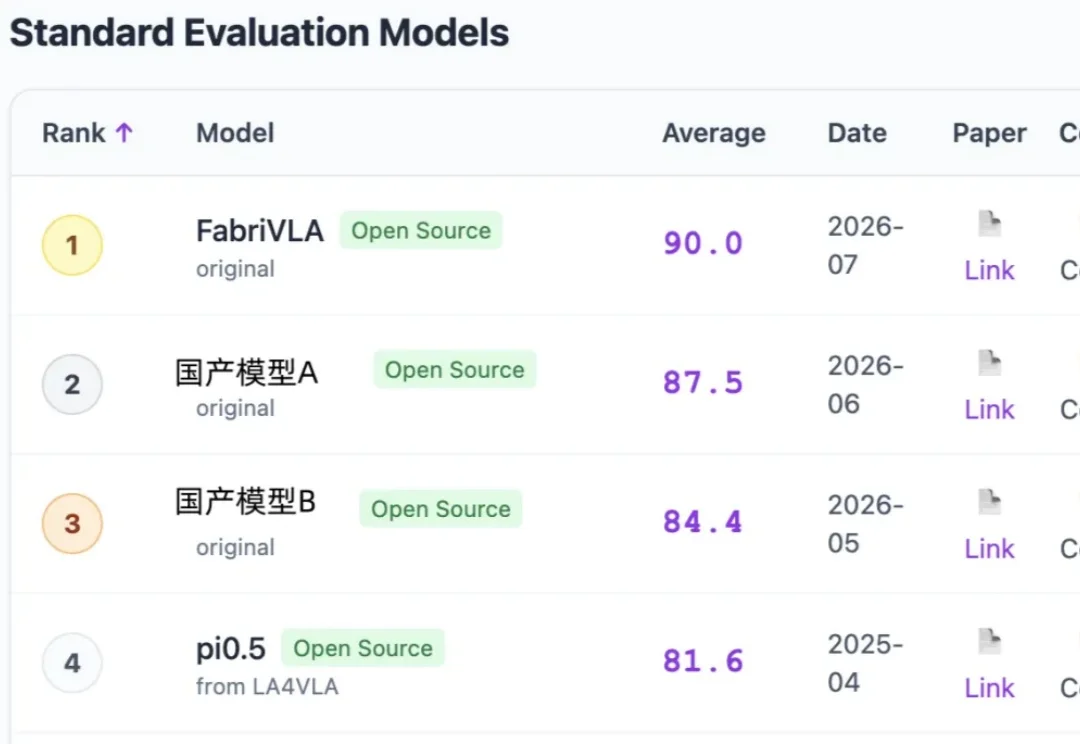Image resolution: width=1080 pixels, height=744 pixels.
Task: Click the Open Source tag beside FabriVLA
Action: [421, 230]
